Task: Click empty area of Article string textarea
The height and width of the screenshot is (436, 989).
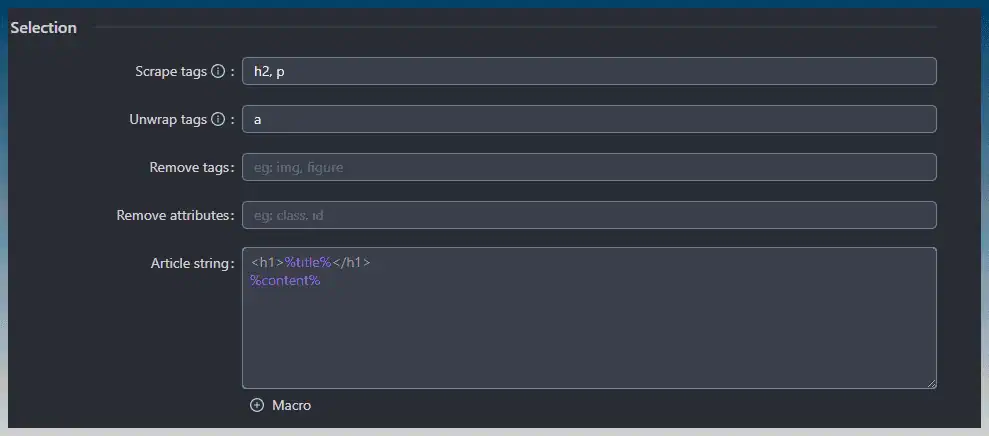Action: tap(589, 341)
